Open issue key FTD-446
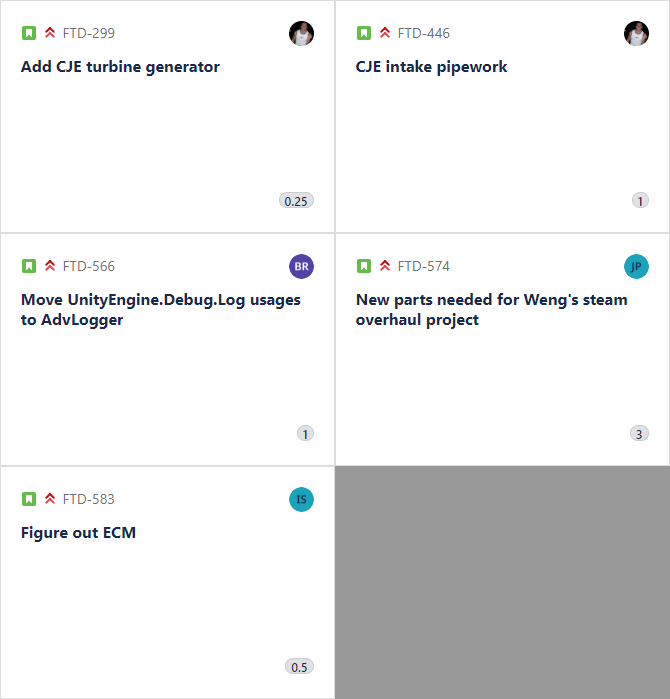The height and width of the screenshot is (699, 670). click(x=423, y=33)
